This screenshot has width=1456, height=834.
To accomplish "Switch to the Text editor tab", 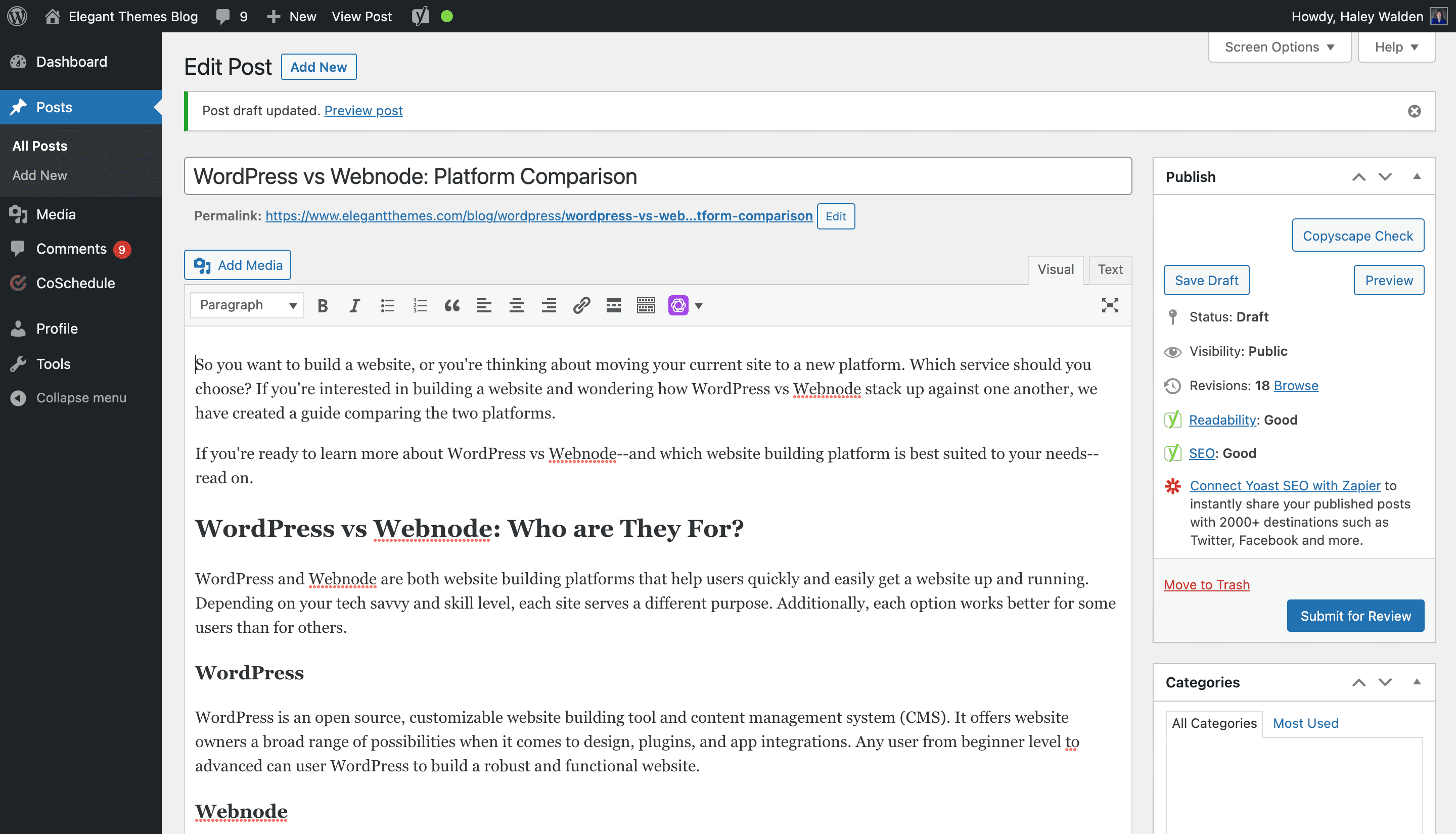I will [x=1110, y=269].
